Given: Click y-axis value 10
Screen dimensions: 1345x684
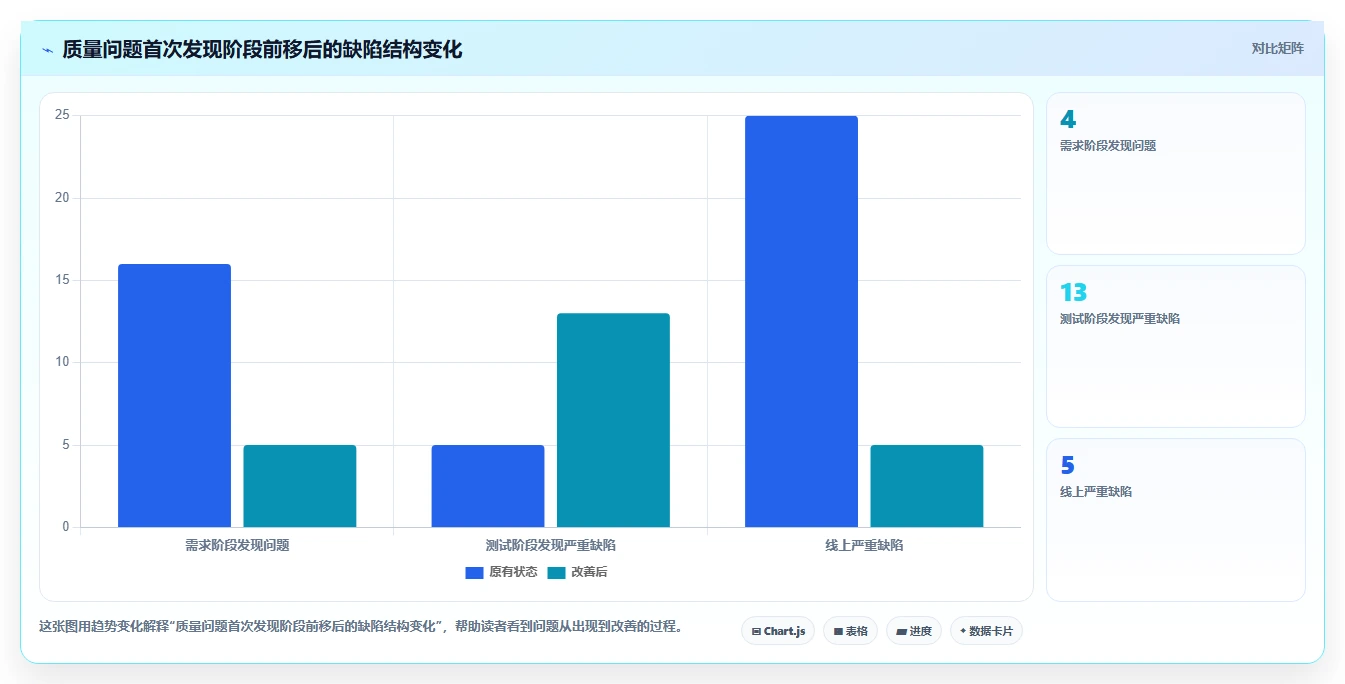Looking at the screenshot, I should 62,362.
